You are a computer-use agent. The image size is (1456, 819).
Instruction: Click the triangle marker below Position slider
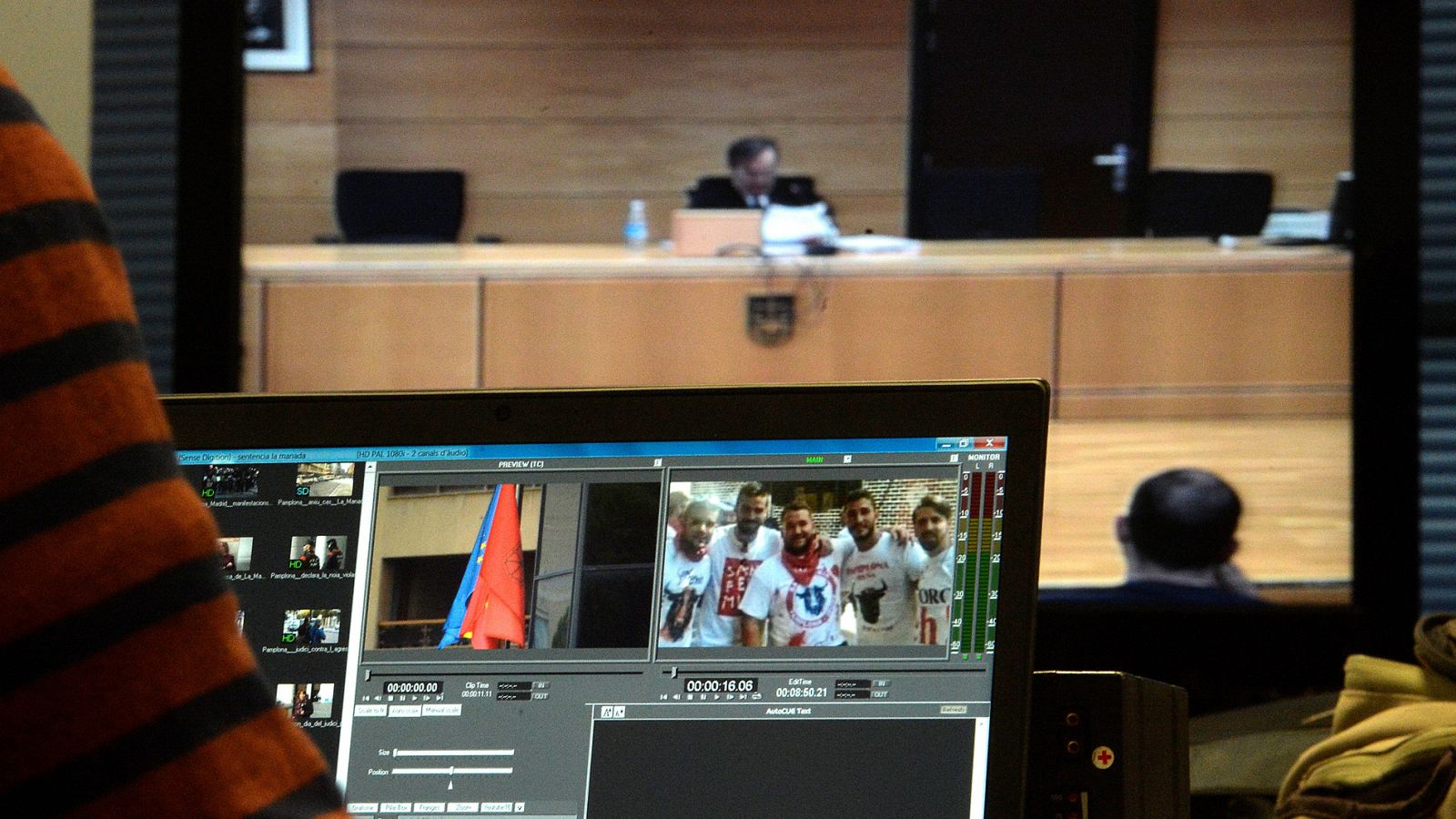450,785
